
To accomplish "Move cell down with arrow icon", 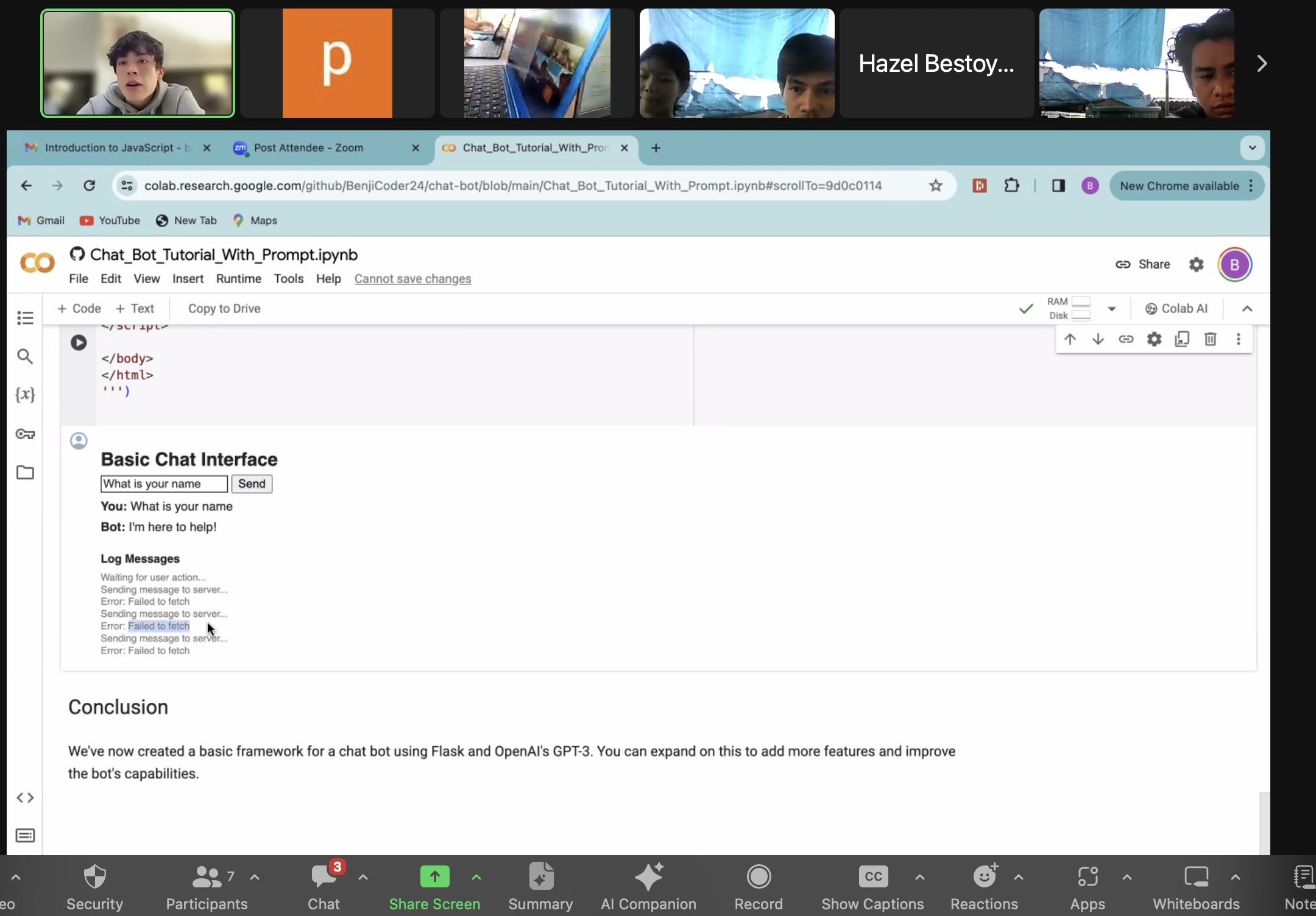I will [1098, 339].
